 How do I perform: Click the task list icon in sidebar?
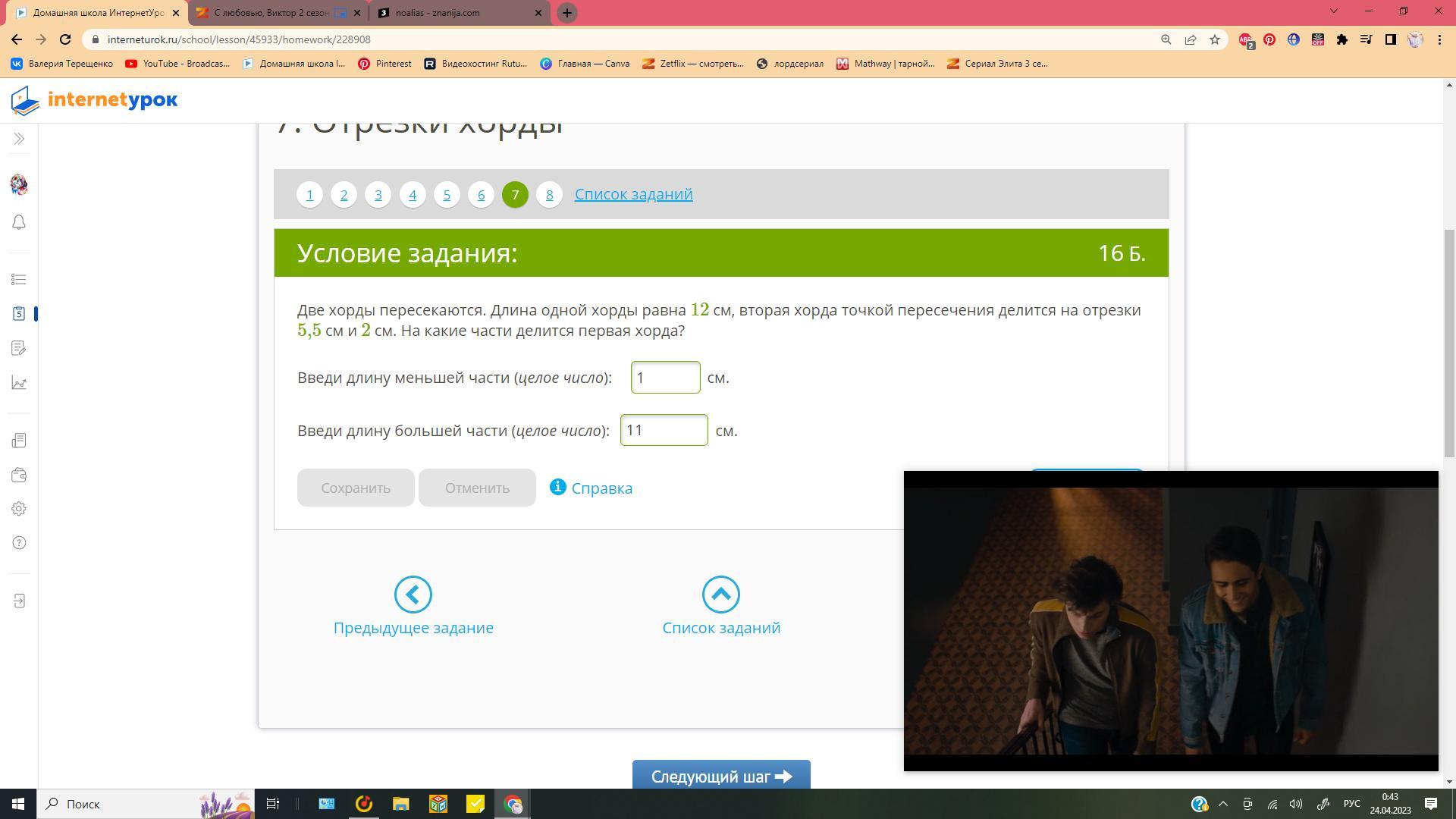pos(19,280)
